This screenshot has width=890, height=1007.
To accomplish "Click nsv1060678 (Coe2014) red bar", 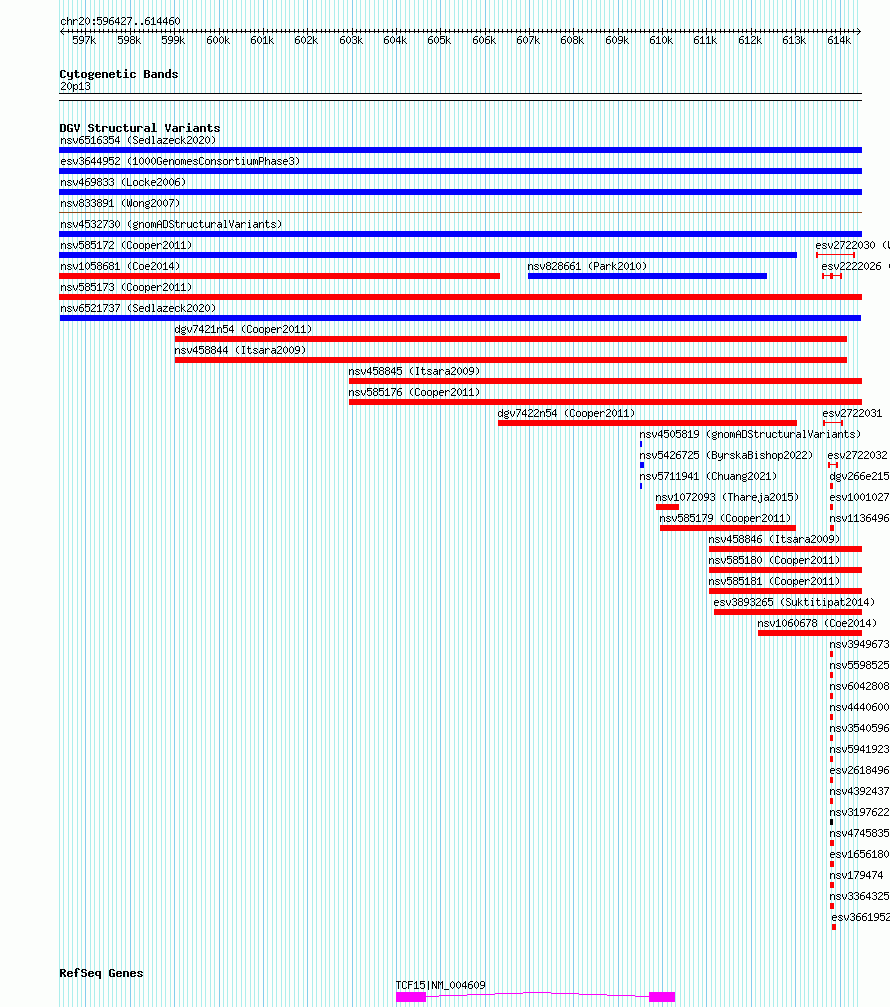I will (x=810, y=633).
